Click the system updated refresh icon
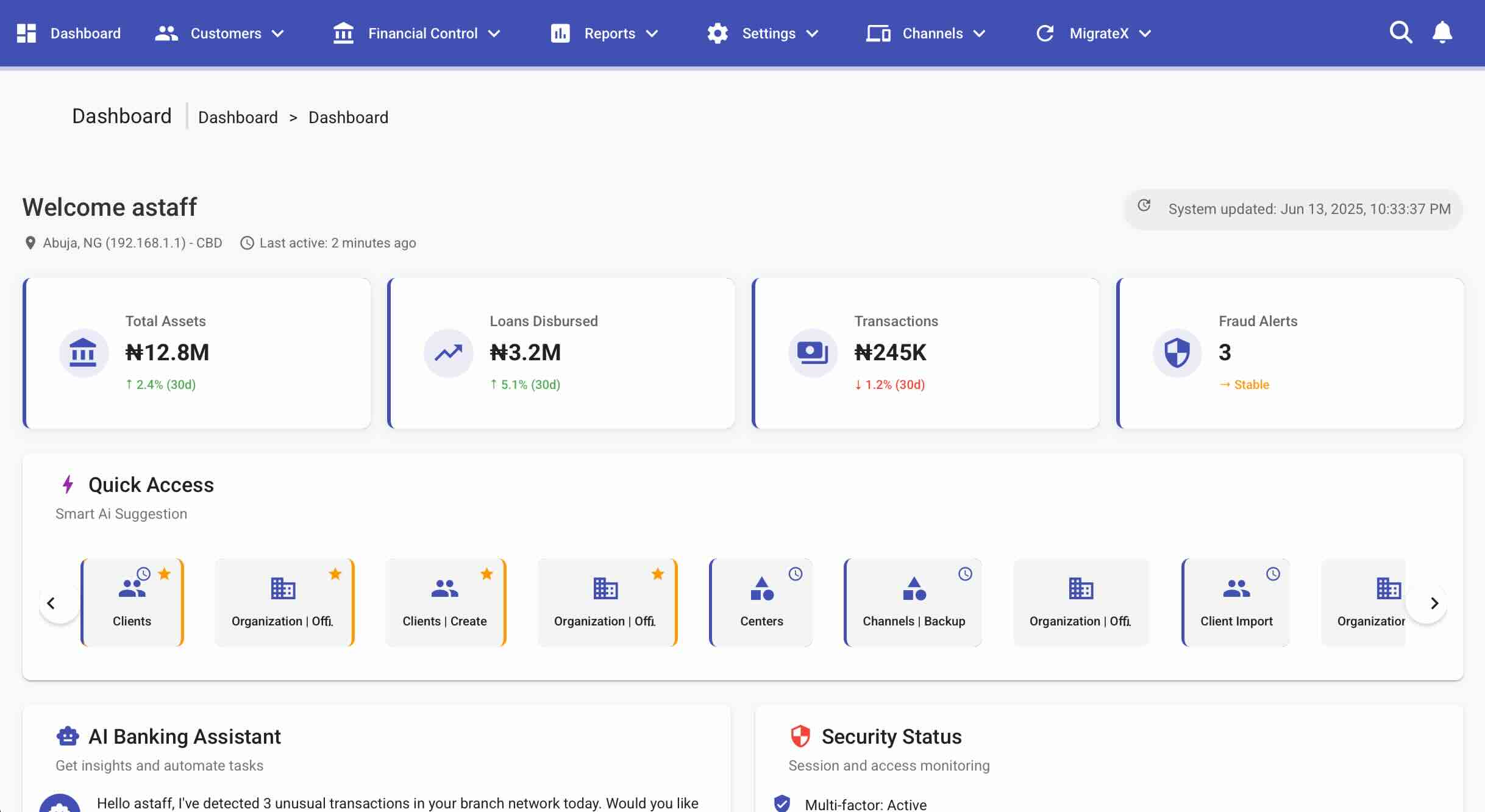Viewport: 1485px width, 812px height. (1144, 205)
